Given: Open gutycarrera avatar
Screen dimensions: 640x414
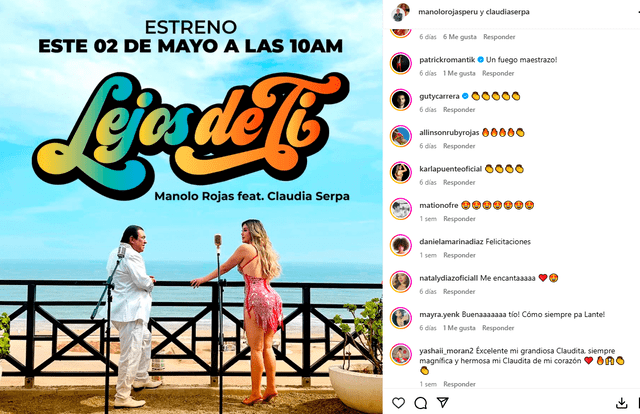Looking at the screenshot, I should (x=401, y=100).
